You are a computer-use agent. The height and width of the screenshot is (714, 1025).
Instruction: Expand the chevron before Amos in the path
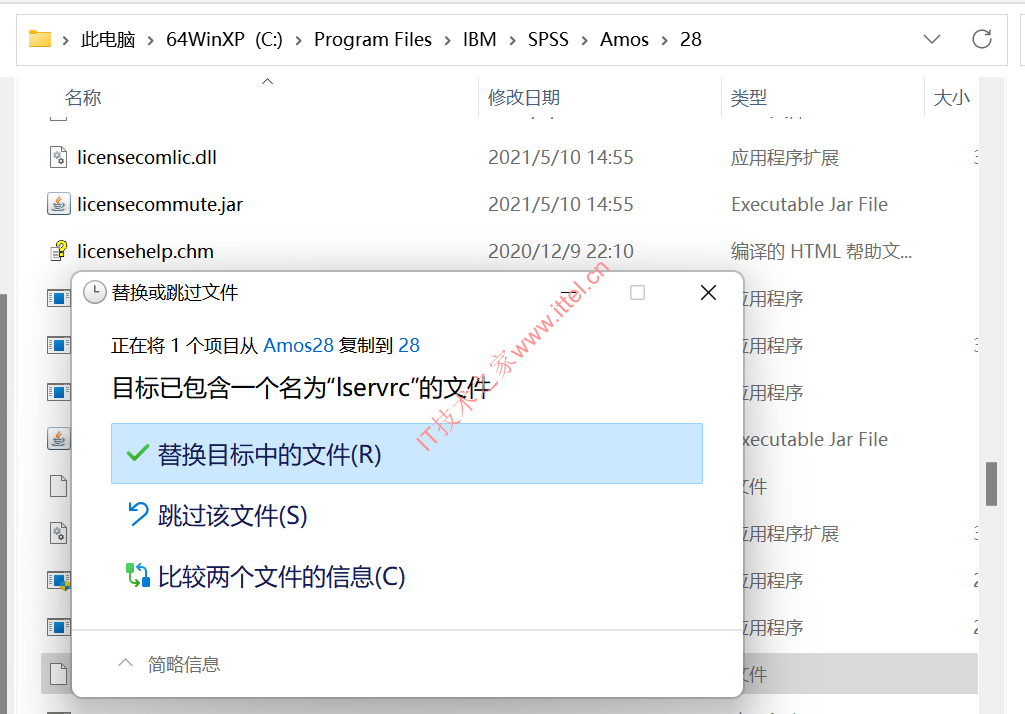point(584,41)
